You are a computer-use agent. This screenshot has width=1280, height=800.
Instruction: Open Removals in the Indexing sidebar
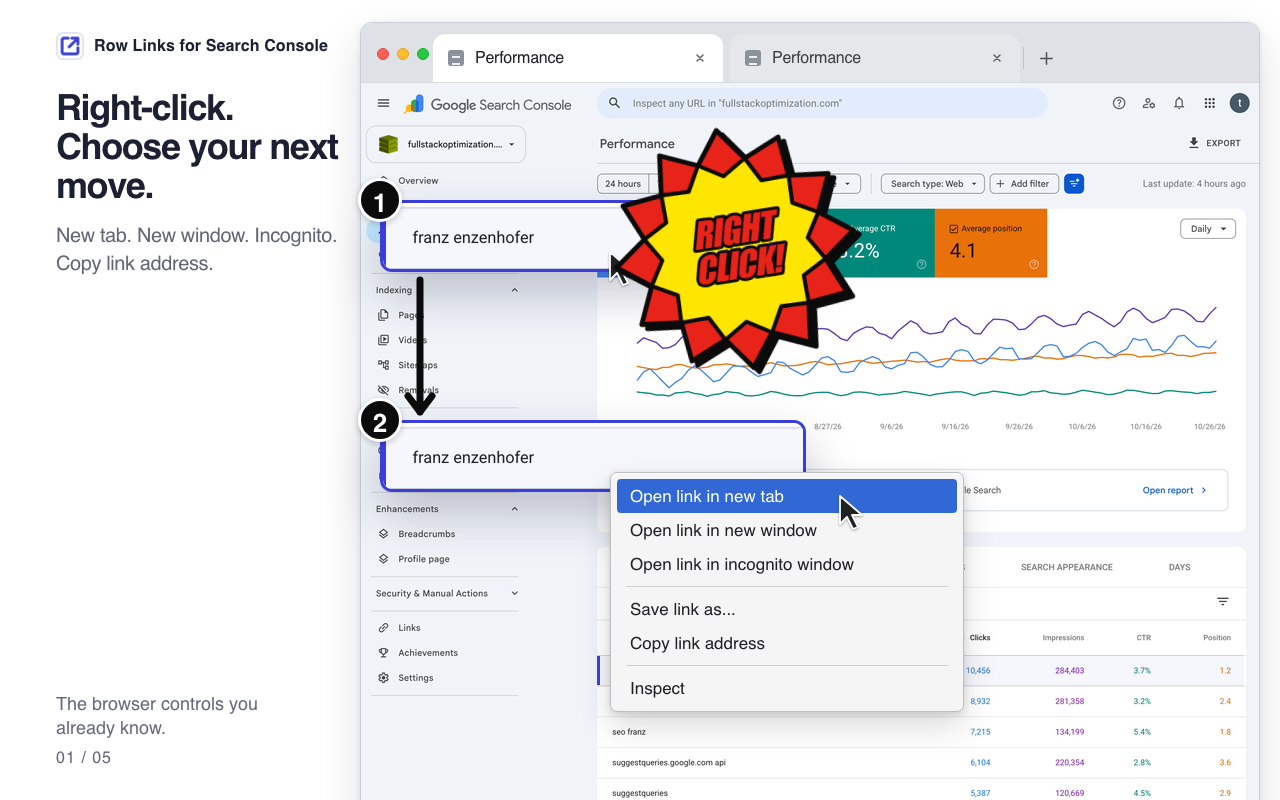point(418,390)
